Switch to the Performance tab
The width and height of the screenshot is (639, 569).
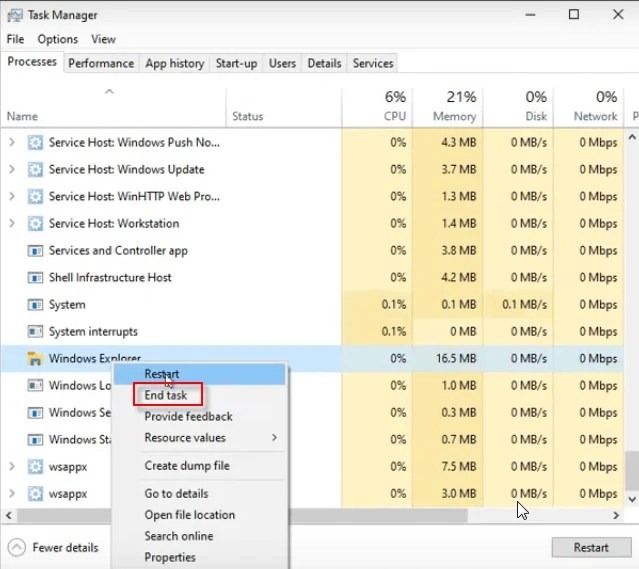point(101,63)
